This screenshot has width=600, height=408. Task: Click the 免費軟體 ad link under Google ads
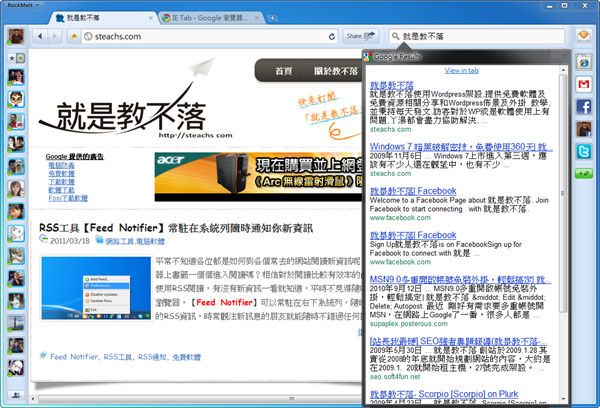coord(62,173)
